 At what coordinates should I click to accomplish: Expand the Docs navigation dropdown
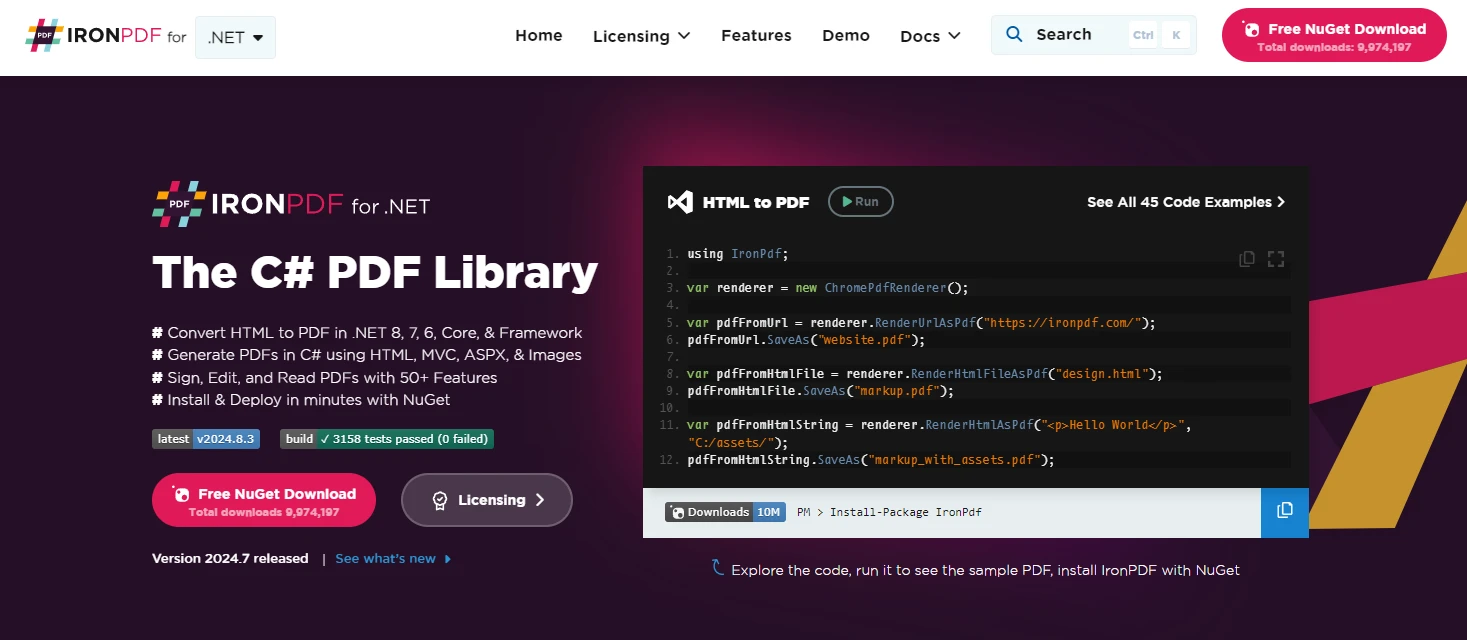pyautogui.click(x=930, y=36)
